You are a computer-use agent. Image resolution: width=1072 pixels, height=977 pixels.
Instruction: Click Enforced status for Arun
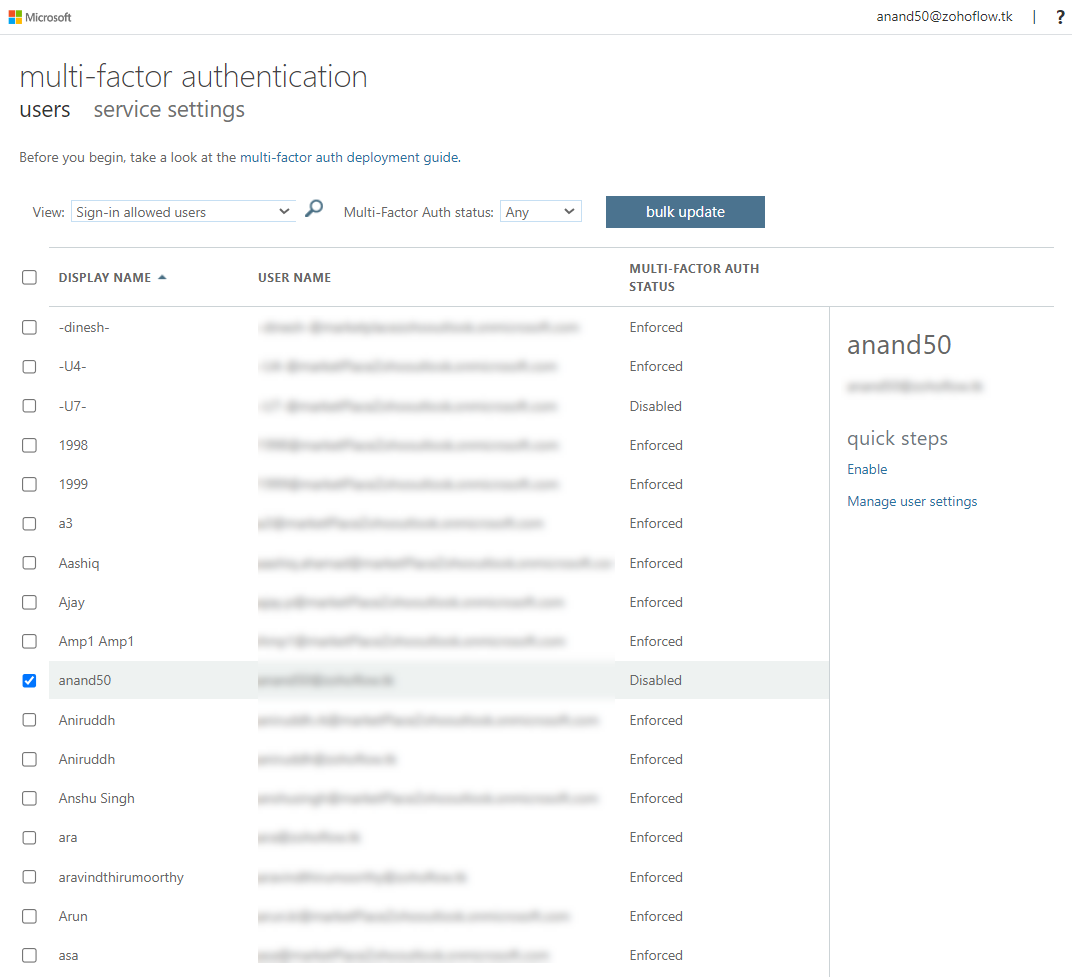click(656, 916)
